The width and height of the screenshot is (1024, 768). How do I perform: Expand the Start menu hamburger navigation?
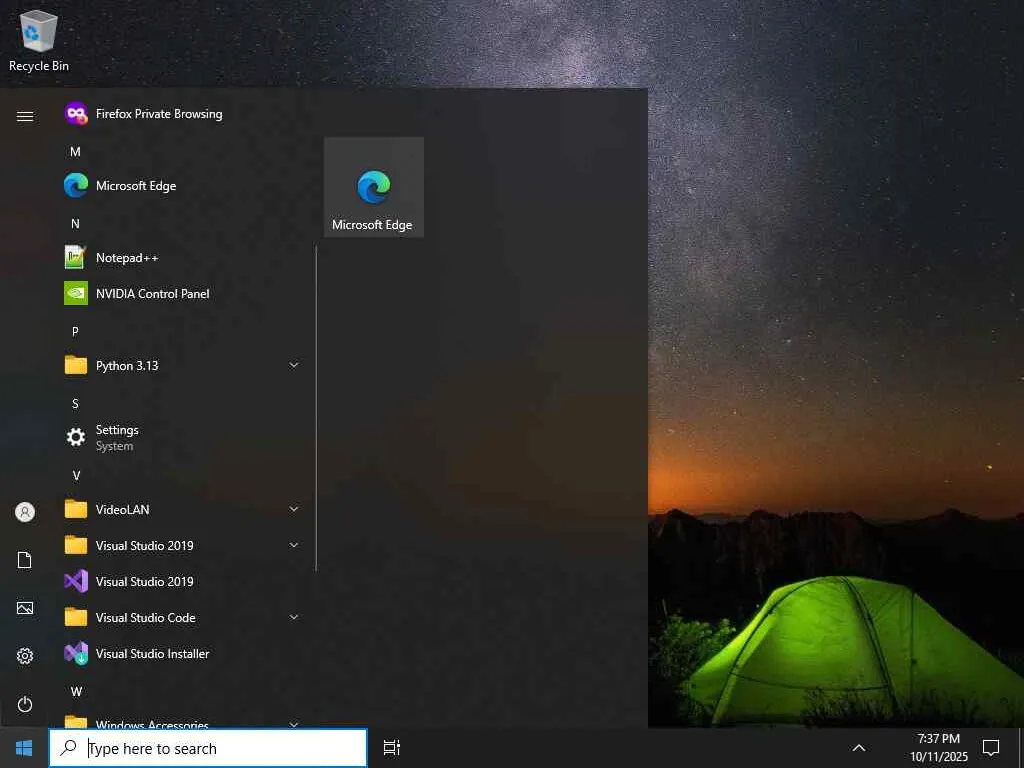coord(25,116)
